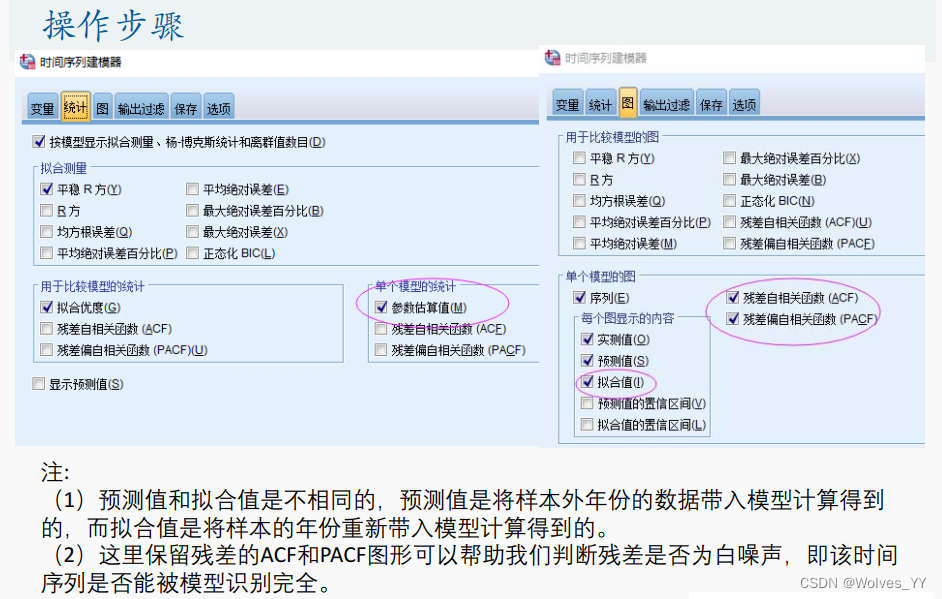942x599 pixels.
Task: Check 残差偏自相关函数 (PACF)(U) in 用于比较模型的统计
Action: [47, 350]
